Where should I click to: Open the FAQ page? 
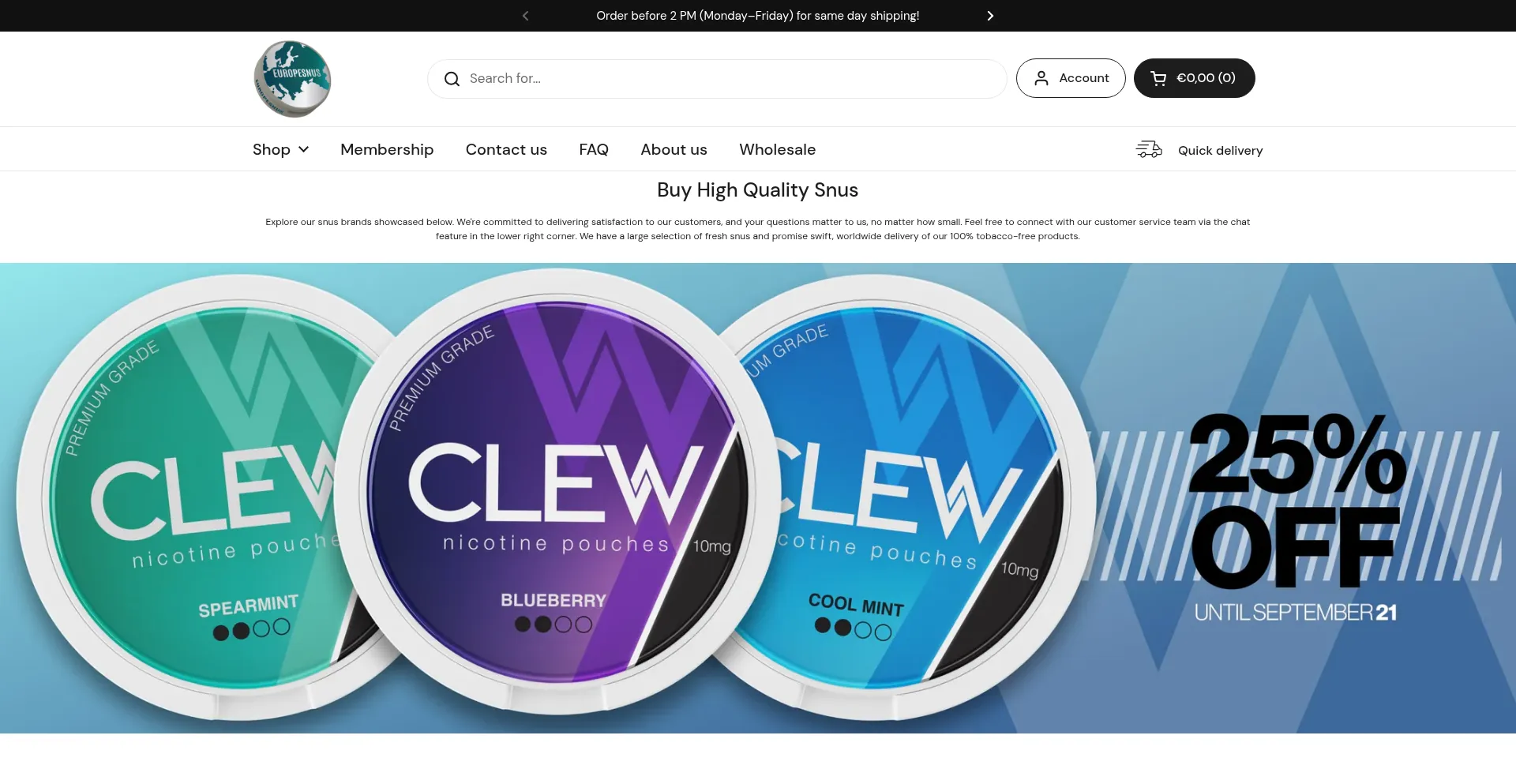(594, 149)
